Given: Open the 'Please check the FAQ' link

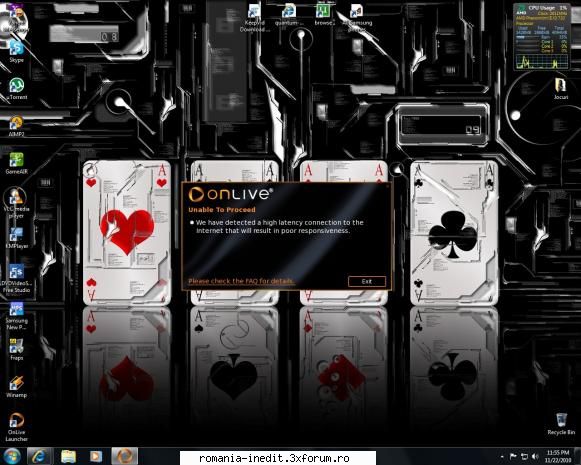Looking at the screenshot, I should coord(241,281).
